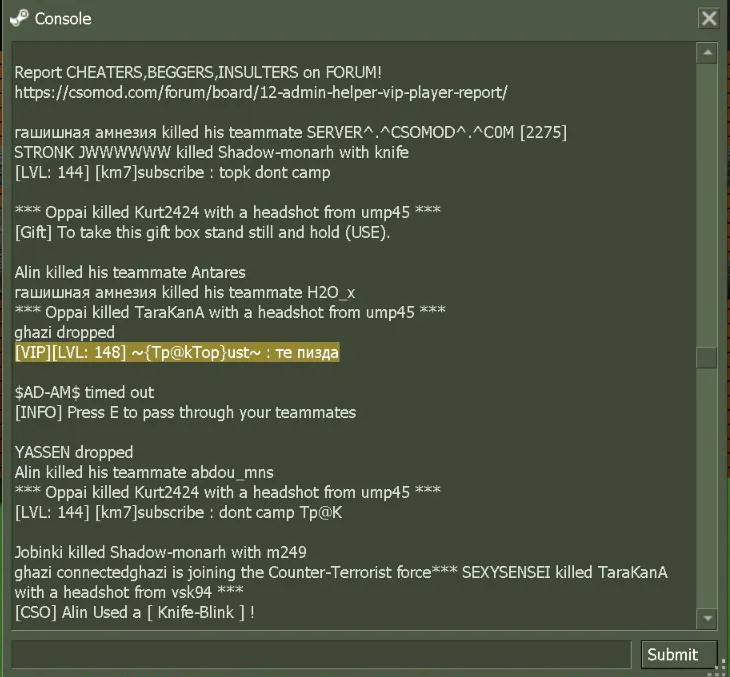
Task: Click the scrollbar down arrow
Action: click(707, 618)
